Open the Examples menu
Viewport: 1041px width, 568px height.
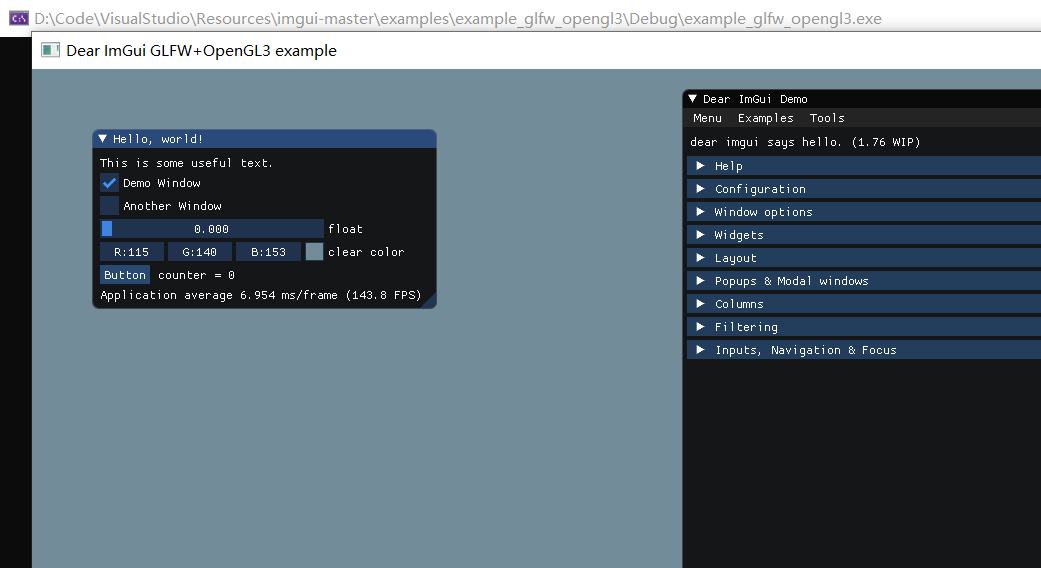pos(765,117)
